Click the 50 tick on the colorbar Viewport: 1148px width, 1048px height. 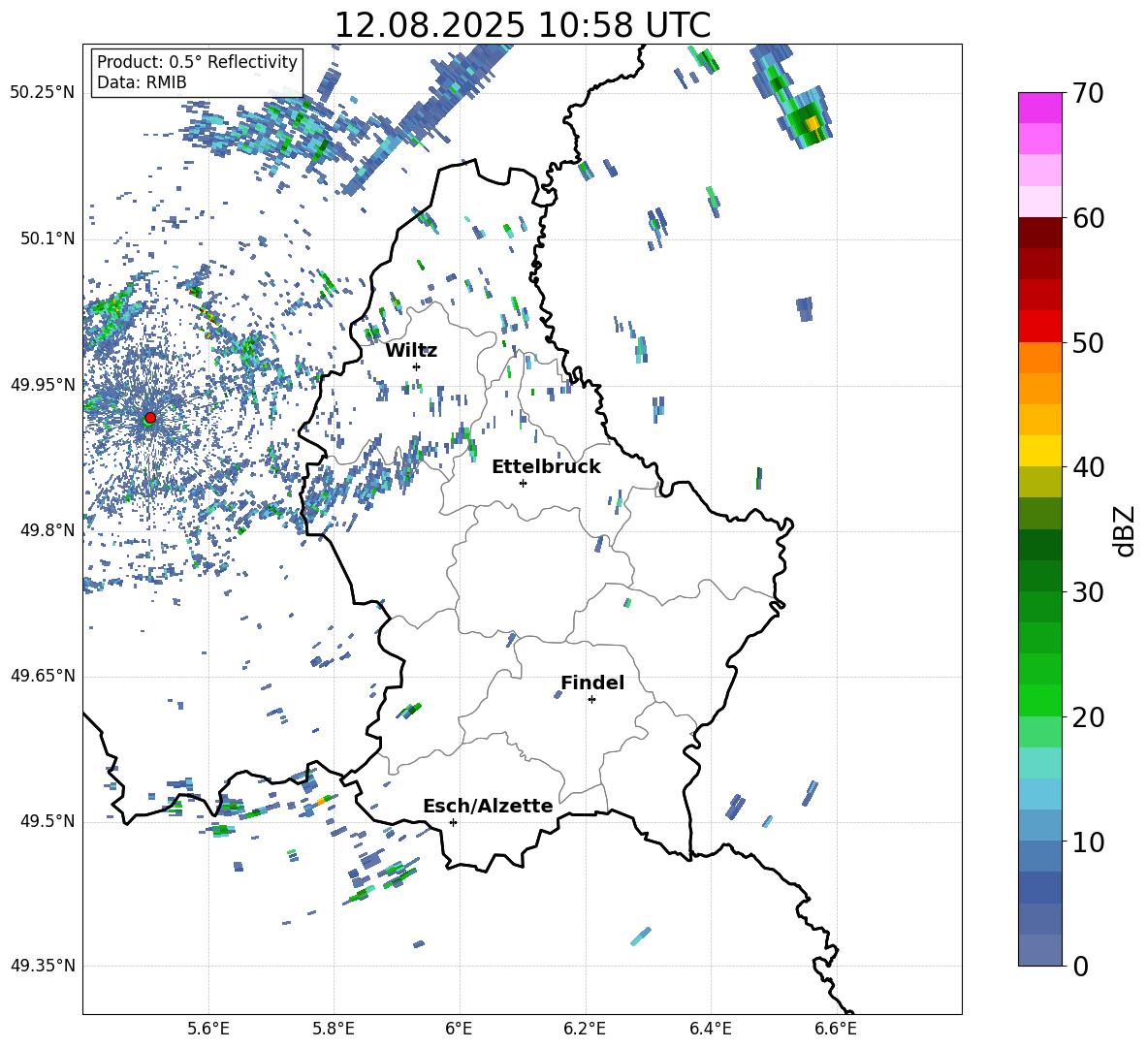tap(1087, 342)
